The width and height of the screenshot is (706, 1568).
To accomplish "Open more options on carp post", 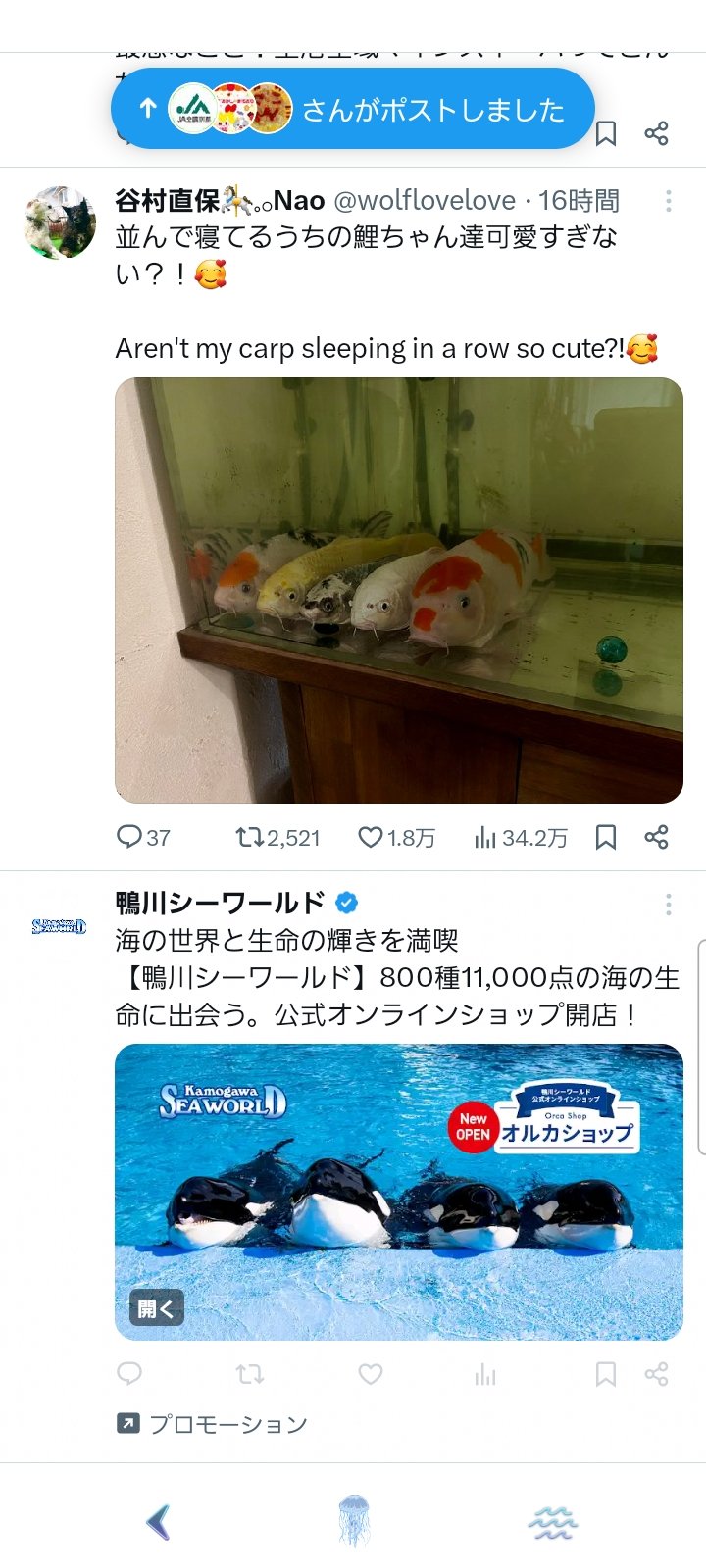I will pos(669,201).
